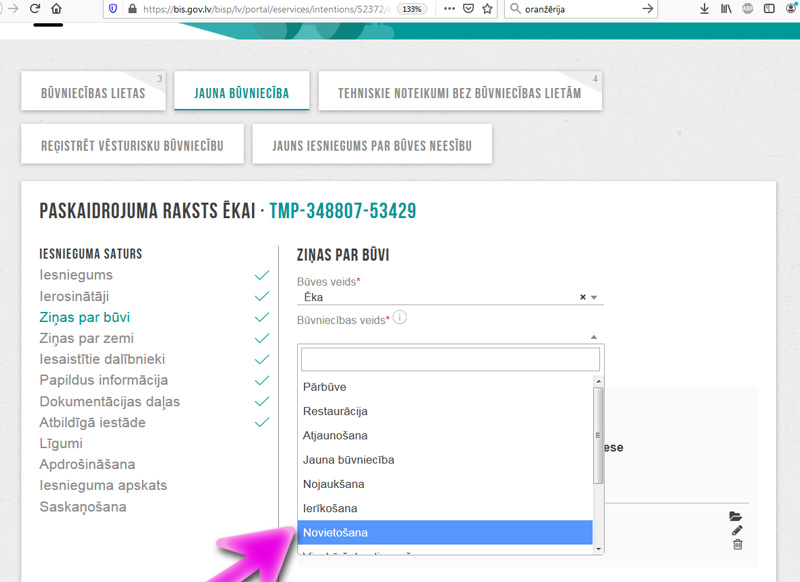Open browser downloads arrow icon

tap(704, 9)
